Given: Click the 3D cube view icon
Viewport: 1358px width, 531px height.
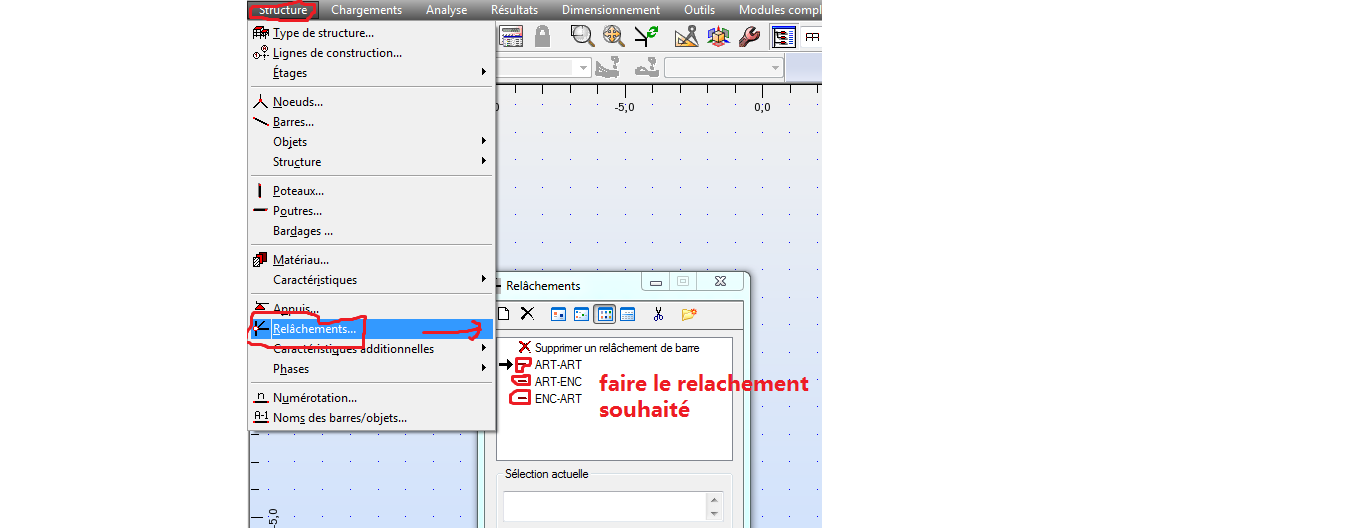Looking at the screenshot, I should (x=718, y=37).
